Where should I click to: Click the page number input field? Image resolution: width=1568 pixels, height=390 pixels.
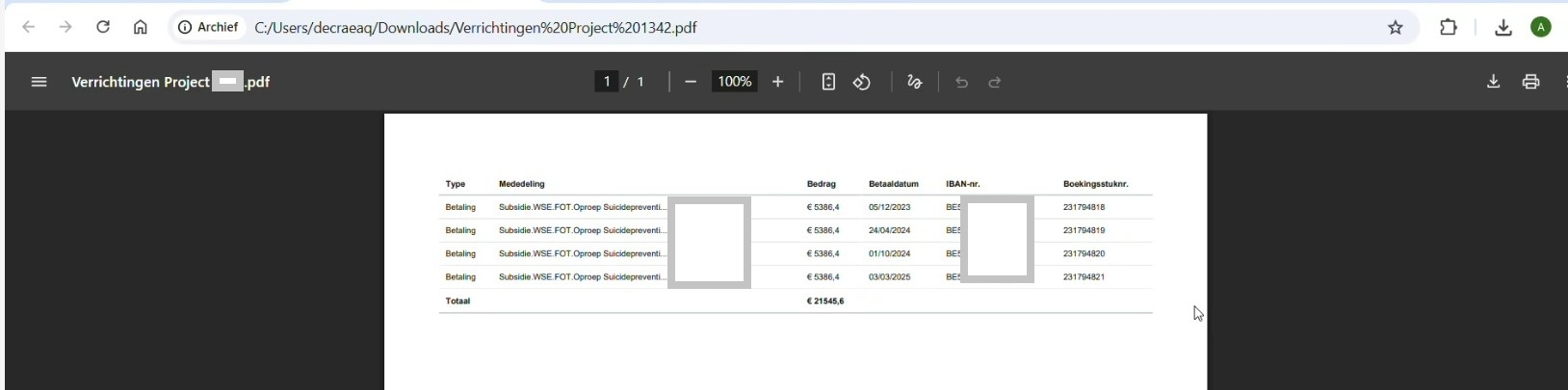(x=607, y=82)
